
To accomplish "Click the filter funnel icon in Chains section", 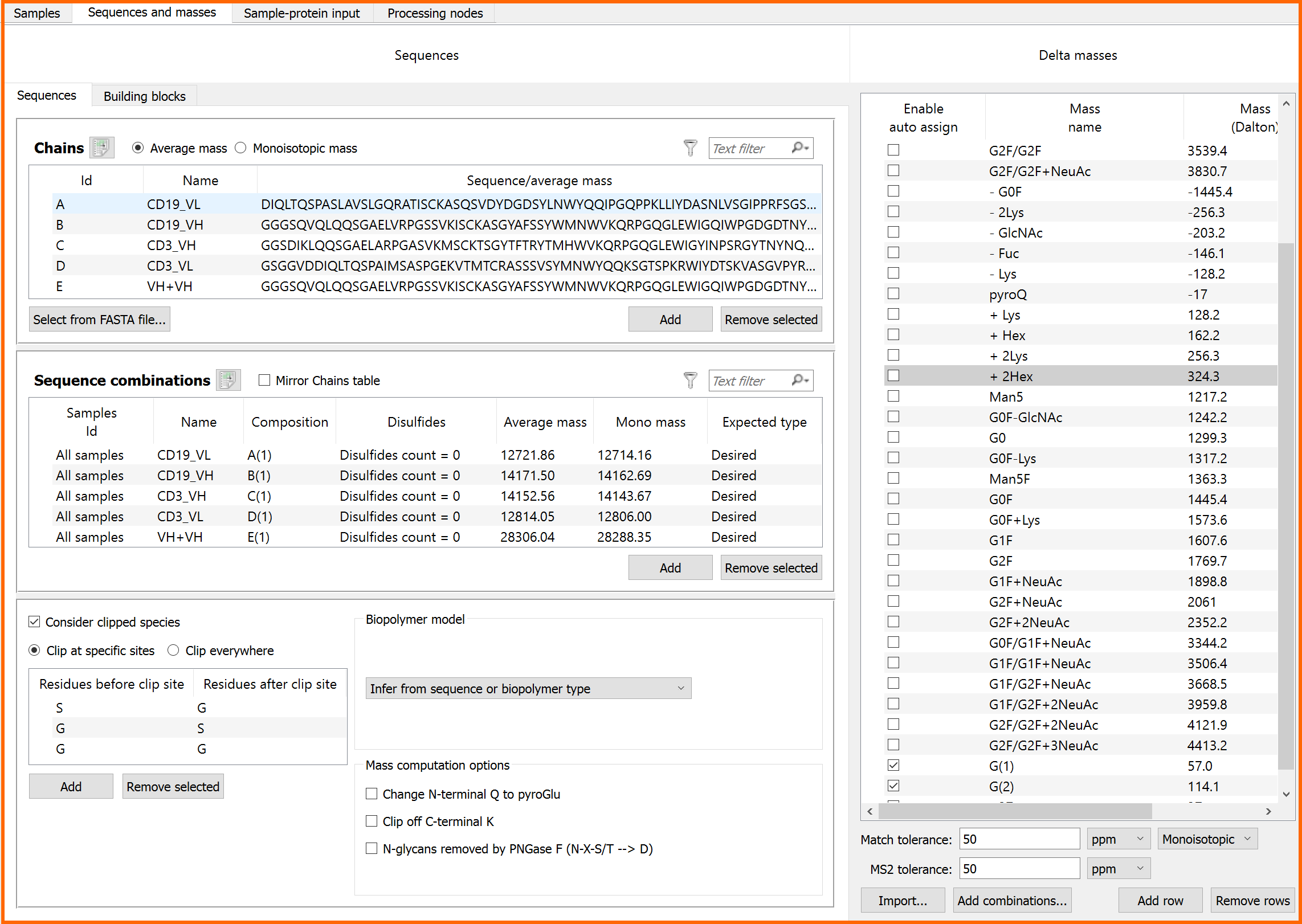I will click(690, 148).
